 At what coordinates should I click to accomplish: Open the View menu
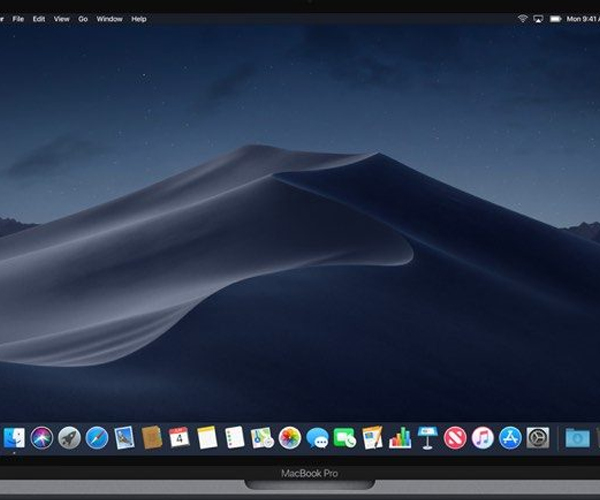tap(62, 19)
